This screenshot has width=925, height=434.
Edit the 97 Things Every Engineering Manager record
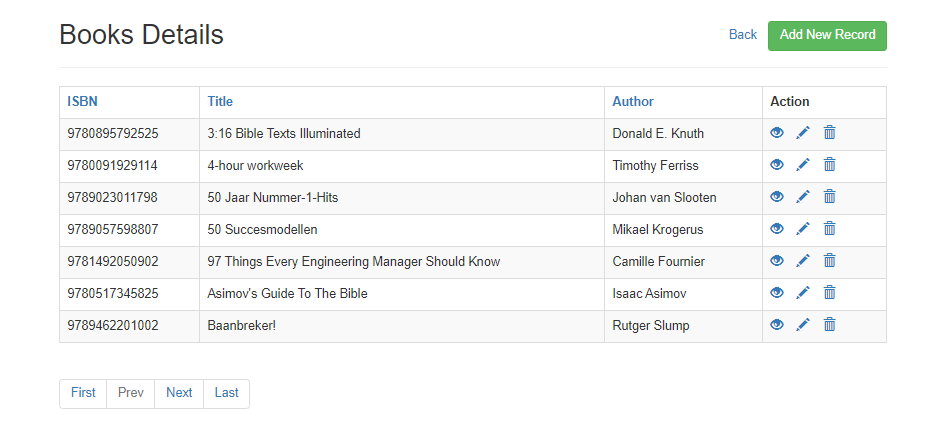pyautogui.click(x=803, y=261)
